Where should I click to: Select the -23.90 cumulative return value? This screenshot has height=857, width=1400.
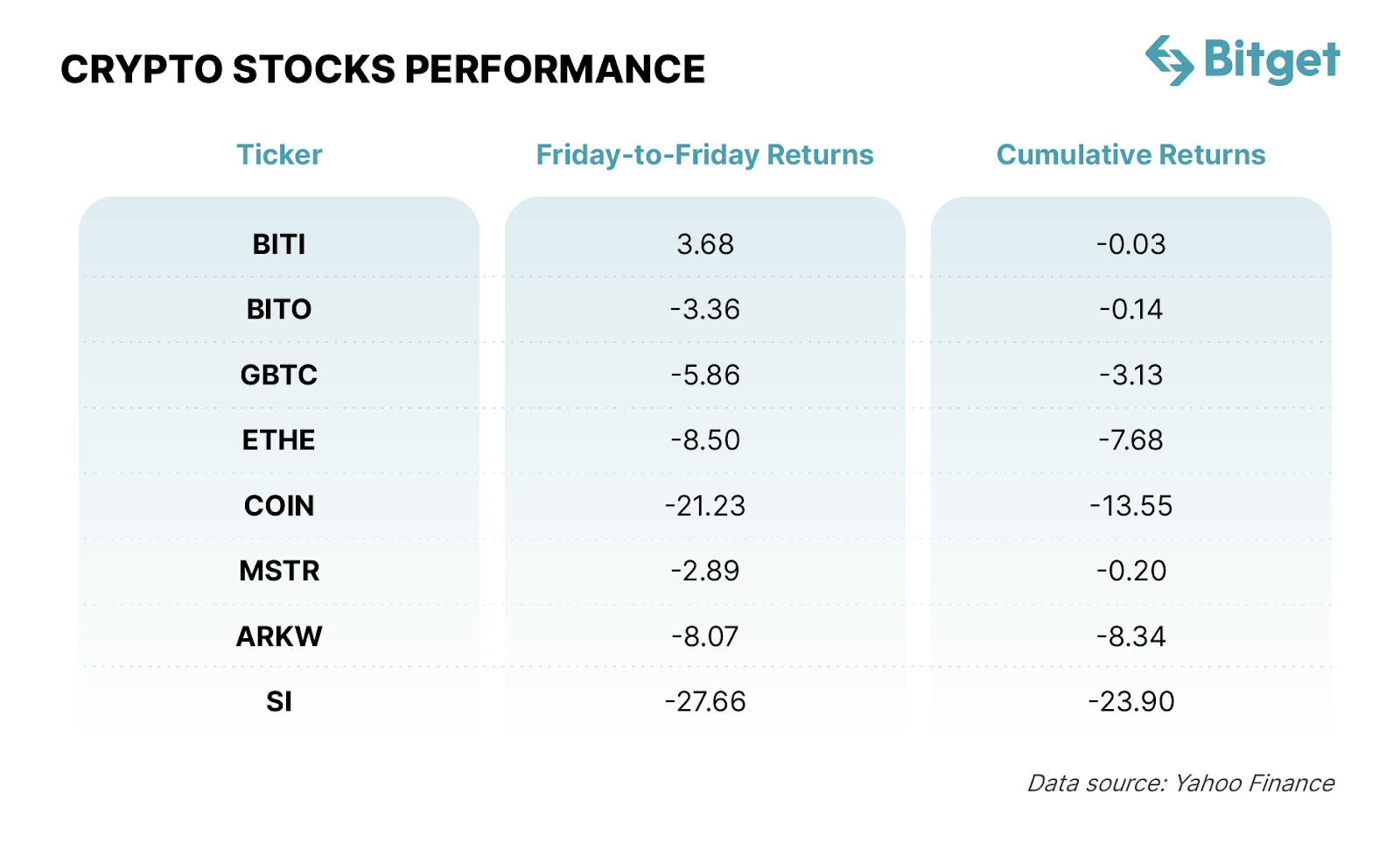pyautogui.click(x=1131, y=701)
